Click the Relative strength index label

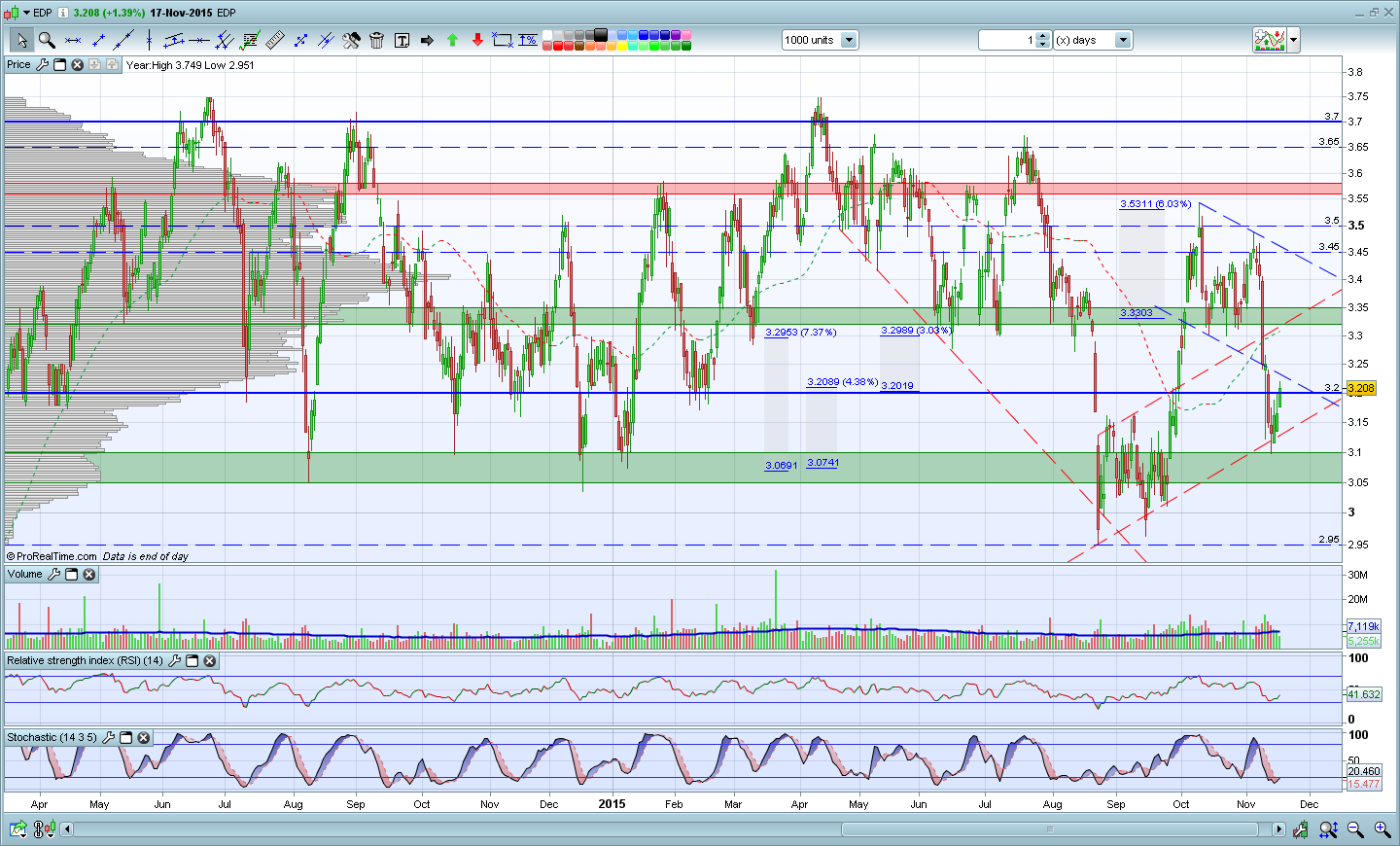point(85,661)
